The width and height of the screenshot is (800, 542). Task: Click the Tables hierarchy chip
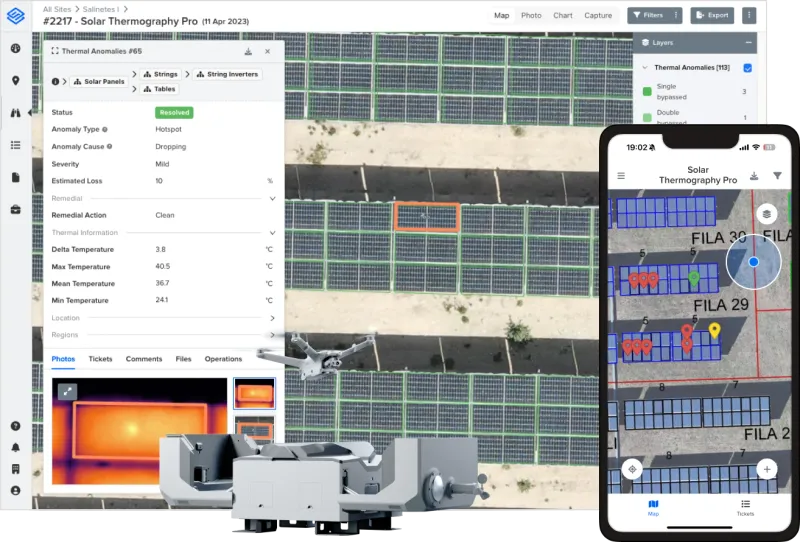(159, 89)
